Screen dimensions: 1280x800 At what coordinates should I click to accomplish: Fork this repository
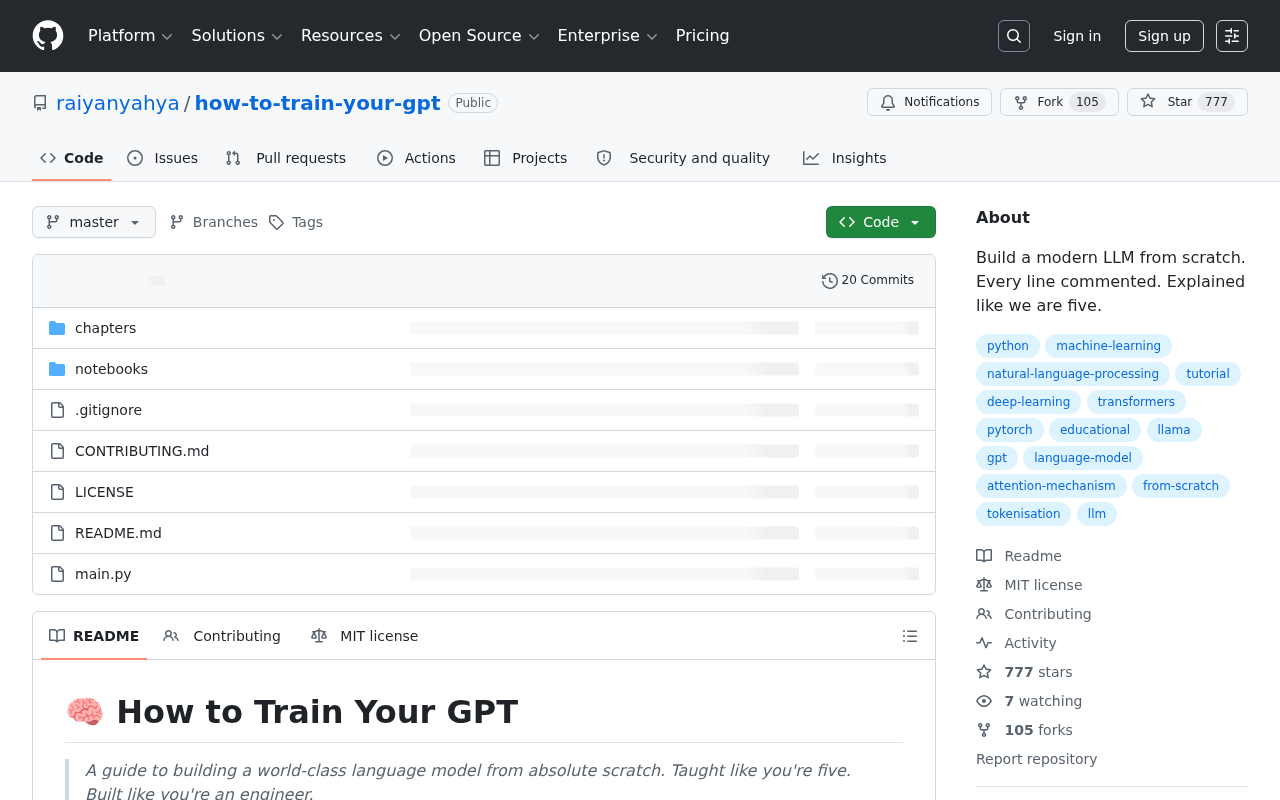pyautogui.click(x=1059, y=102)
